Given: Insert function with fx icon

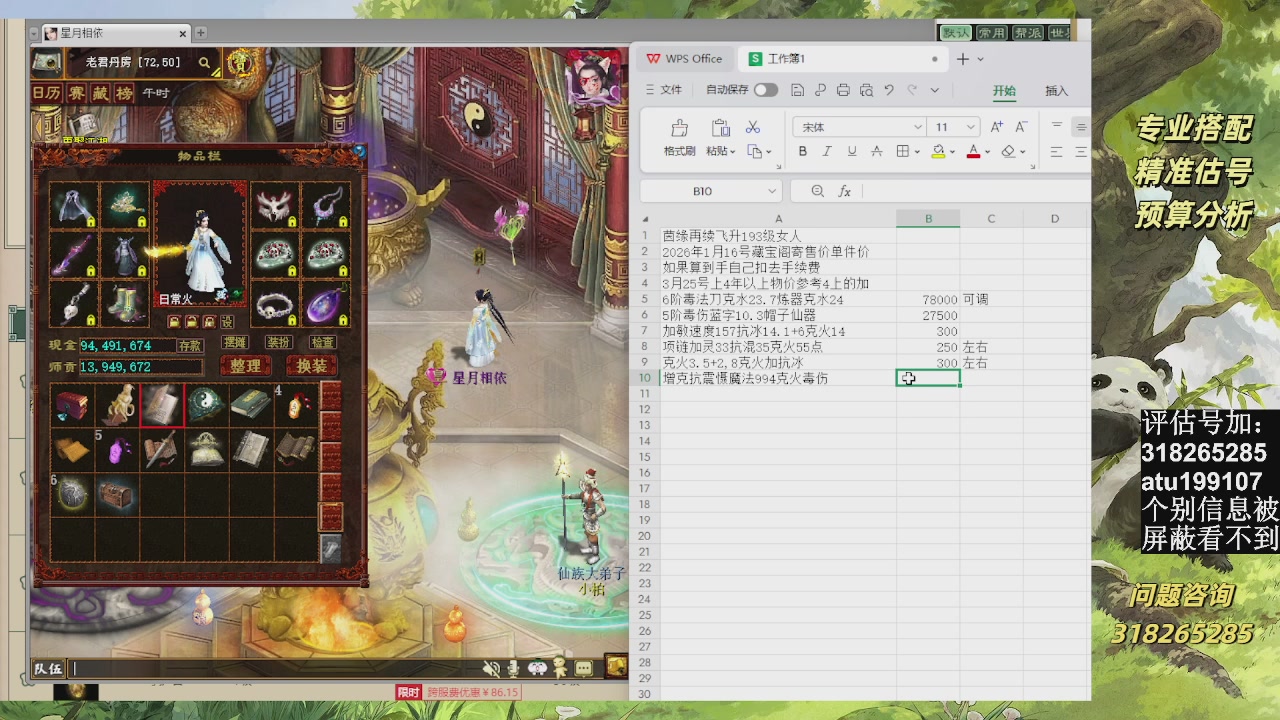Looking at the screenshot, I should 845,191.
